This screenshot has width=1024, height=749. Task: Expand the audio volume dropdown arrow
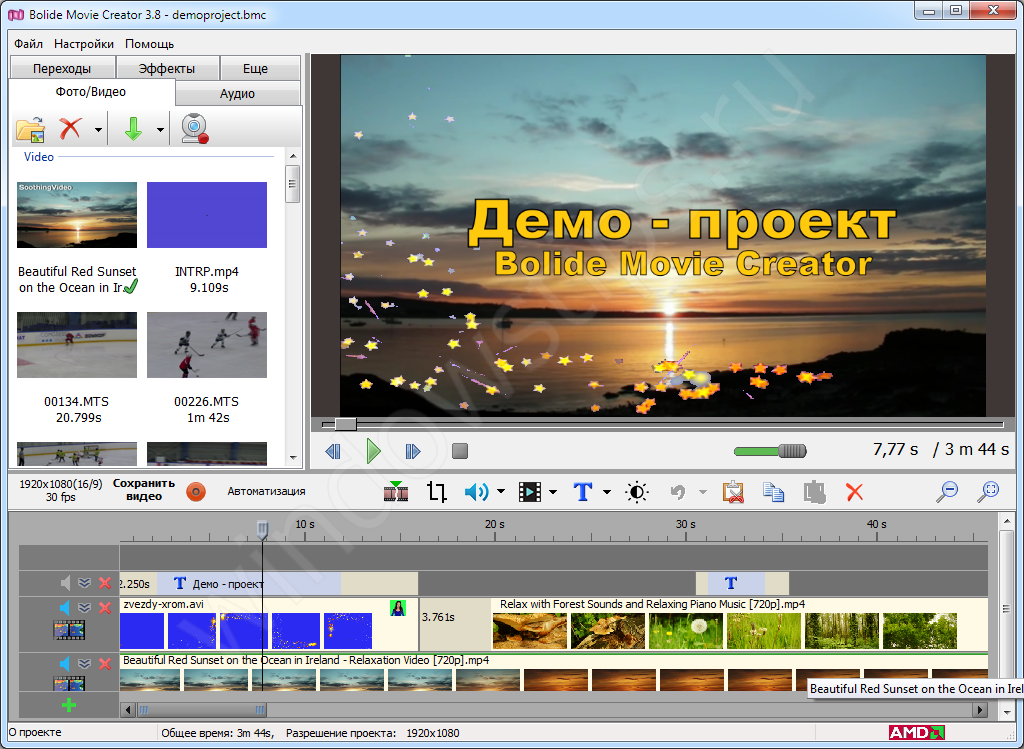(501, 492)
